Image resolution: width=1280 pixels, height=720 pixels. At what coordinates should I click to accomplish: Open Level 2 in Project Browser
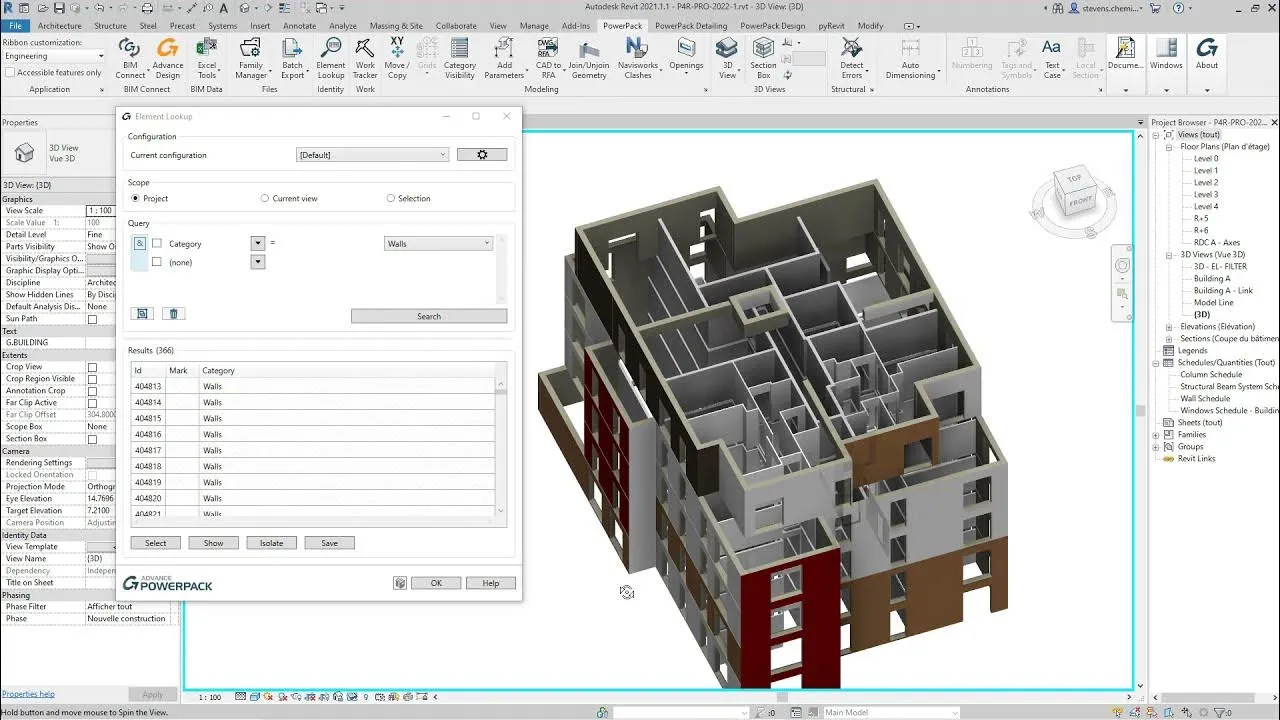pyautogui.click(x=1206, y=183)
